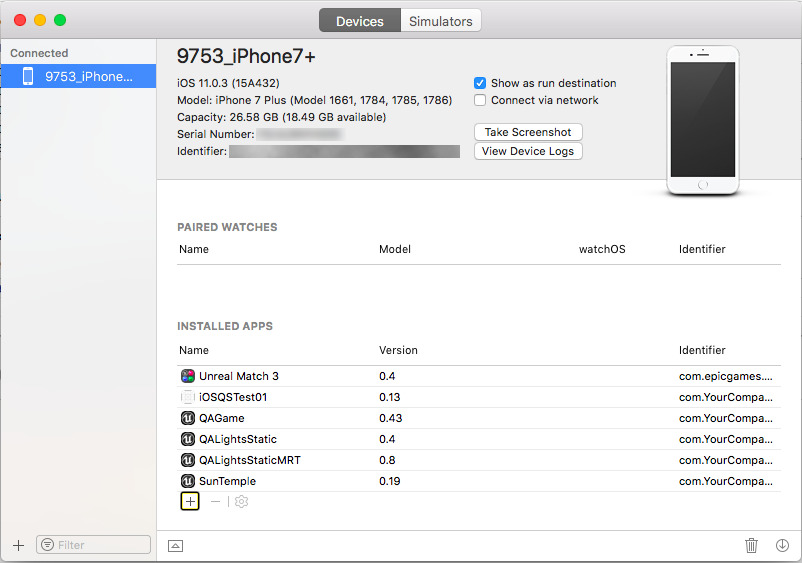Click the filter icon in search field
The width and height of the screenshot is (802, 563).
point(48,545)
